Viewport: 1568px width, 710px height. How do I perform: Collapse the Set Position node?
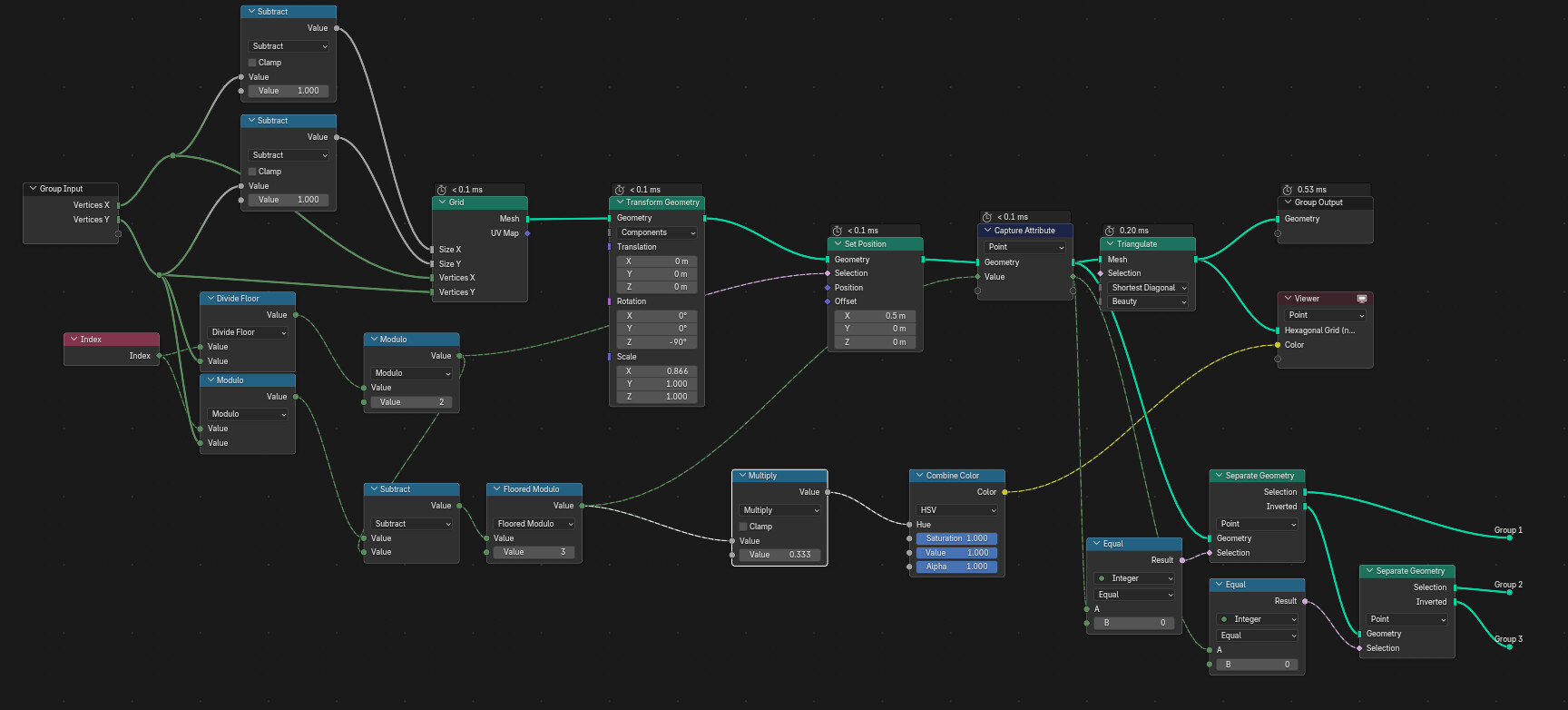point(838,244)
